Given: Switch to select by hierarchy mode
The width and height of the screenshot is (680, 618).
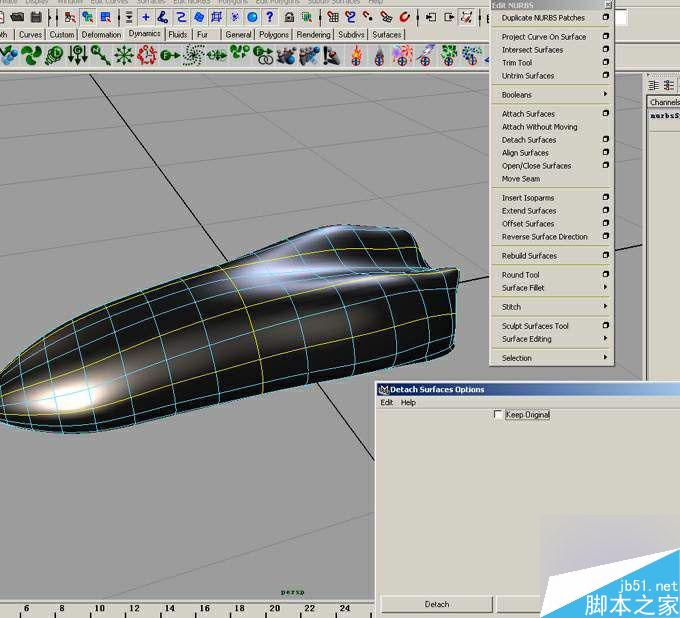Looking at the screenshot, I should click(70, 17).
